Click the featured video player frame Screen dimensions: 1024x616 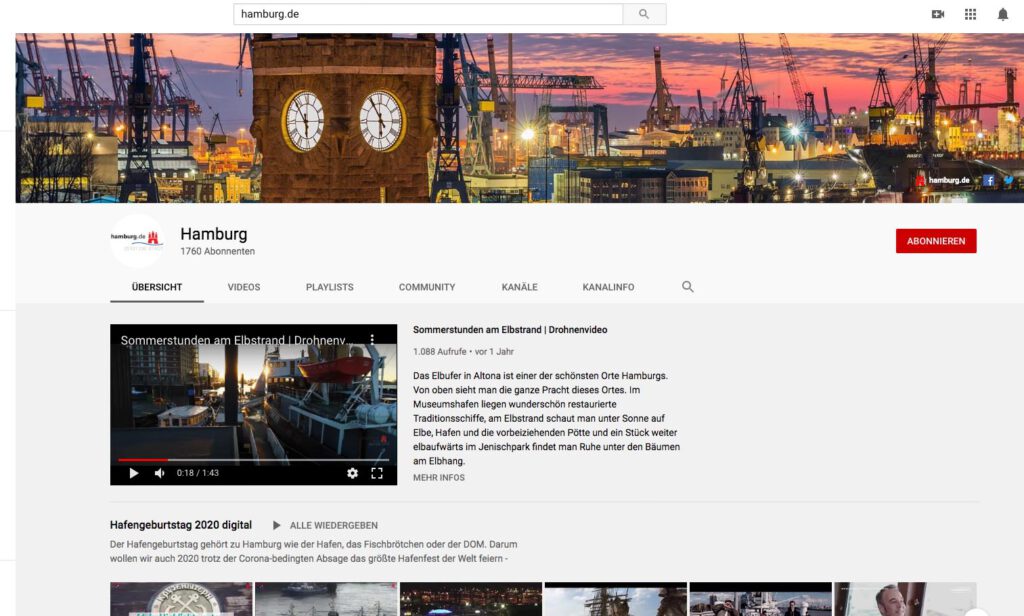(253, 404)
